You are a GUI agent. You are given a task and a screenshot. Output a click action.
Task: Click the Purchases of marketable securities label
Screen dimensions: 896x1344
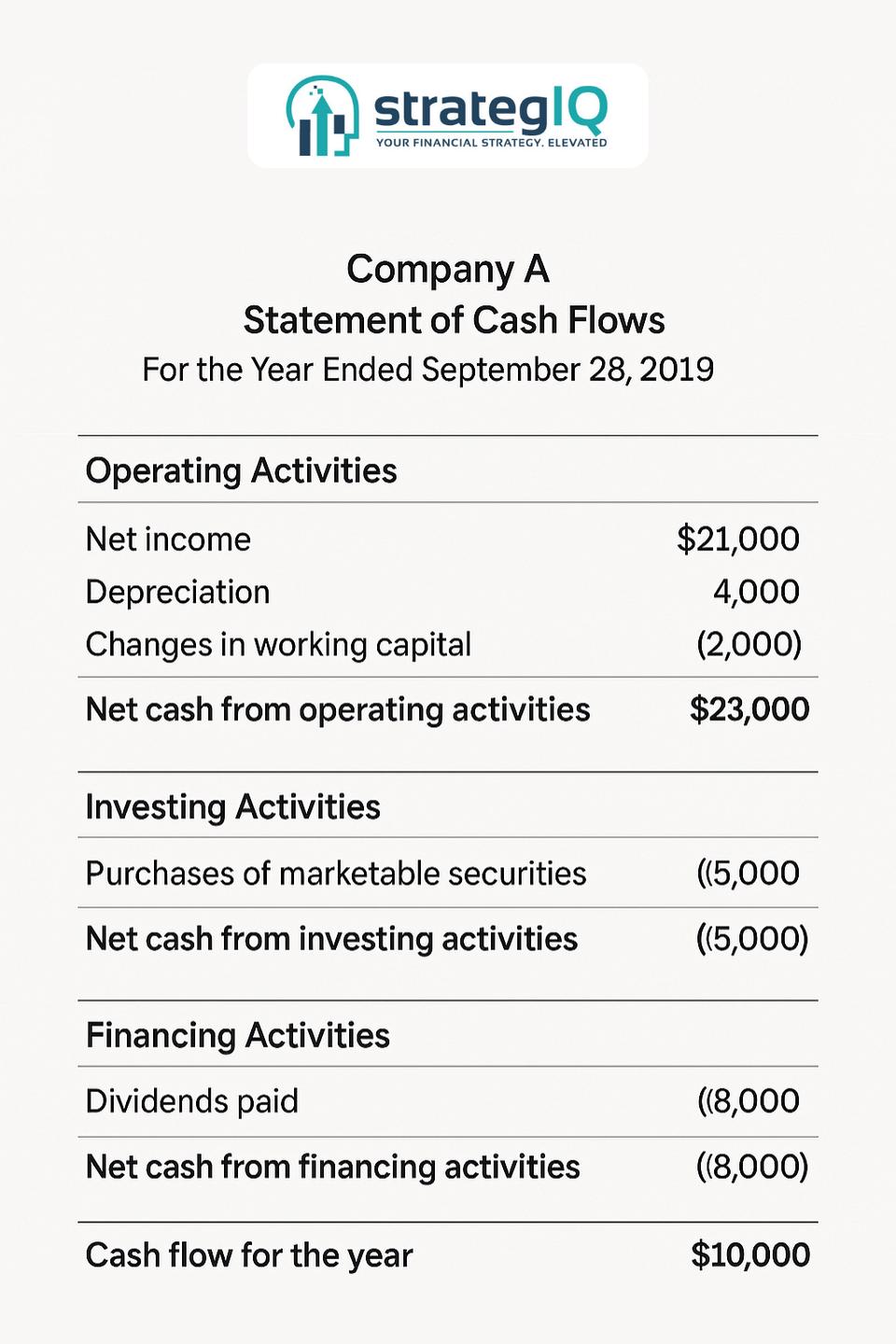(336, 874)
